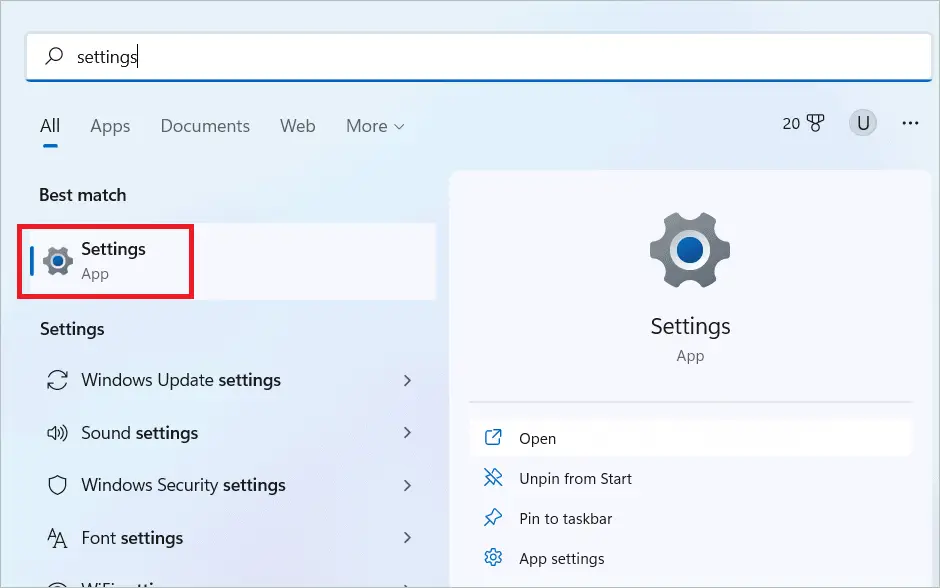The width and height of the screenshot is (940, 588).
Task: Click the Settings section heading in the results list
Action: click(72, 329)
